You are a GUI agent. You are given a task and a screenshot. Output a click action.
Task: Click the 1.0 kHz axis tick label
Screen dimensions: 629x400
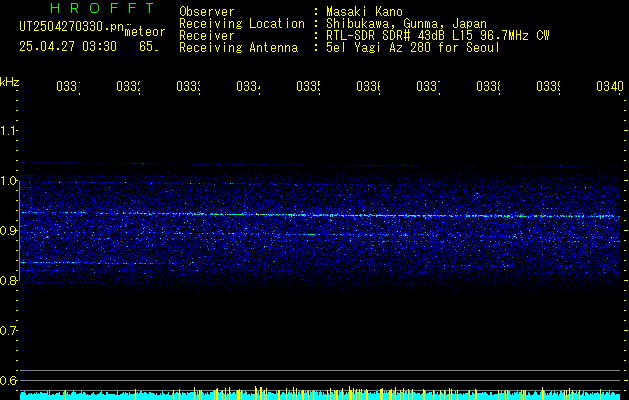click(x=8, y=181)
